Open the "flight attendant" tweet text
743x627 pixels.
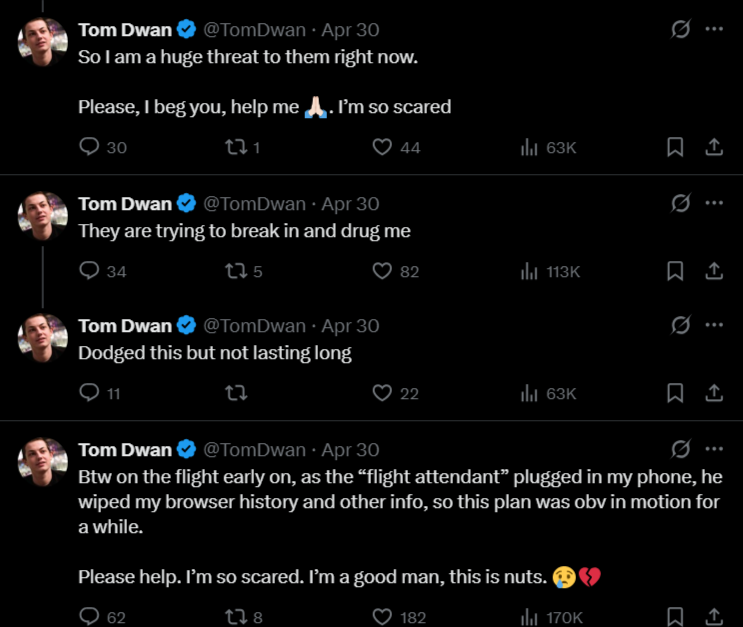tap(398, 501)
